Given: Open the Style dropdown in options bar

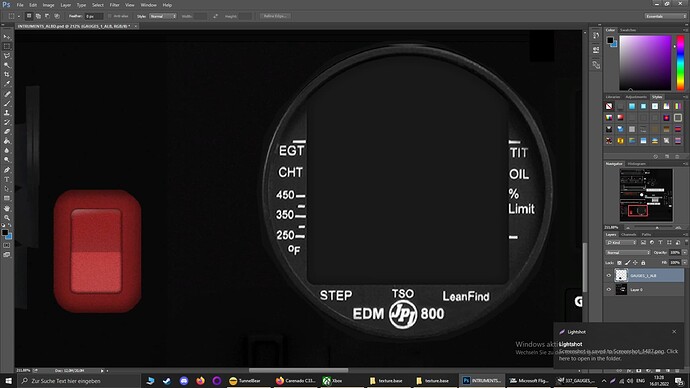Looking at the screenshot, I should pos(163,16).
